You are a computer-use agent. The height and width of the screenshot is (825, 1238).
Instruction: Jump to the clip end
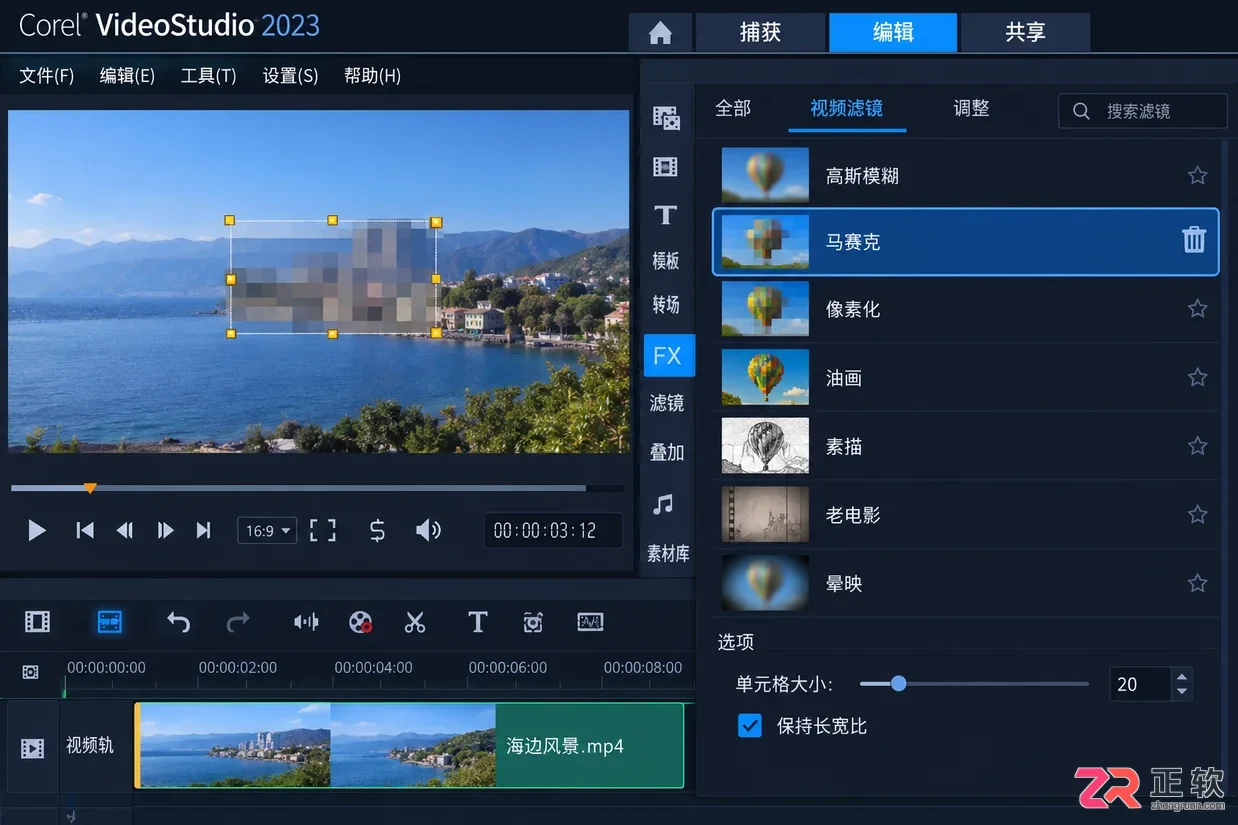coord(204,531)
